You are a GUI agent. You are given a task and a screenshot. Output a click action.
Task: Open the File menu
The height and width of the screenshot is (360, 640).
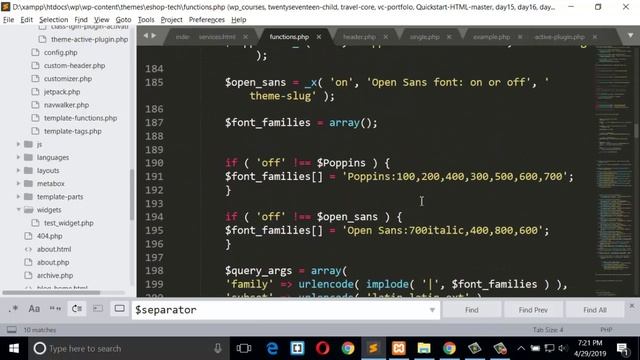tap(8, 20)
